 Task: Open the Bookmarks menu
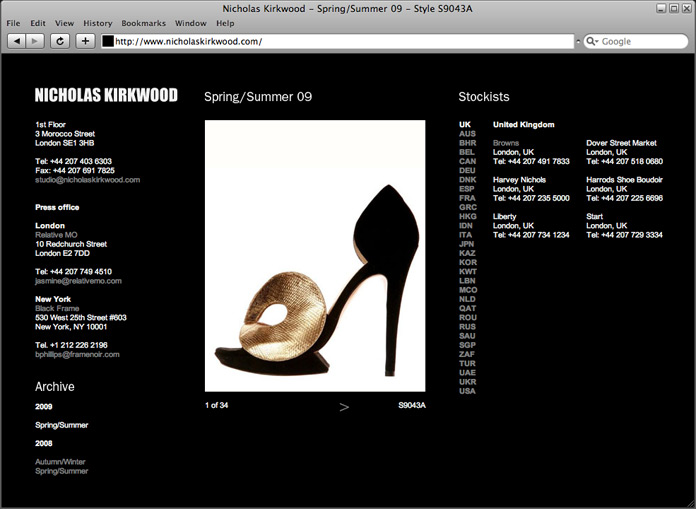[x=143, y=23]
